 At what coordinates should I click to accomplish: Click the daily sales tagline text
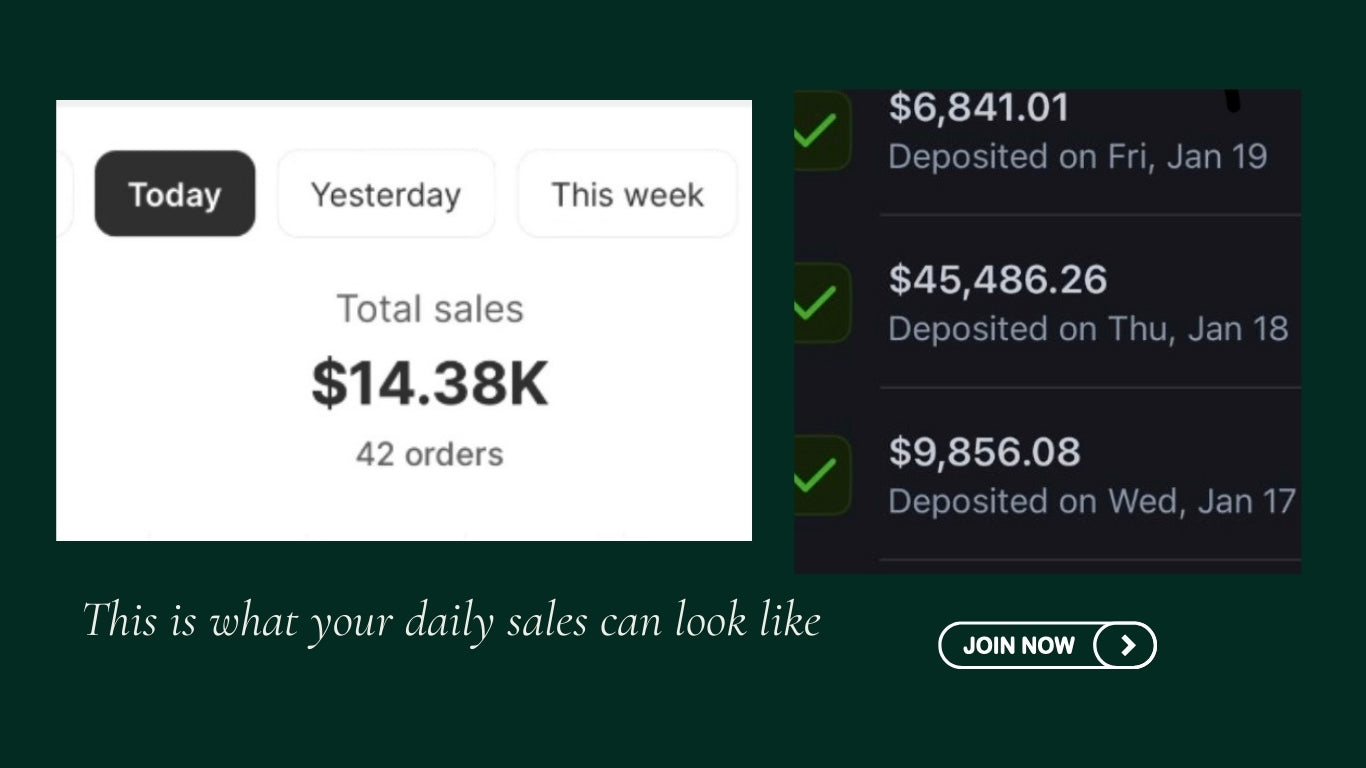pos(451,621)
